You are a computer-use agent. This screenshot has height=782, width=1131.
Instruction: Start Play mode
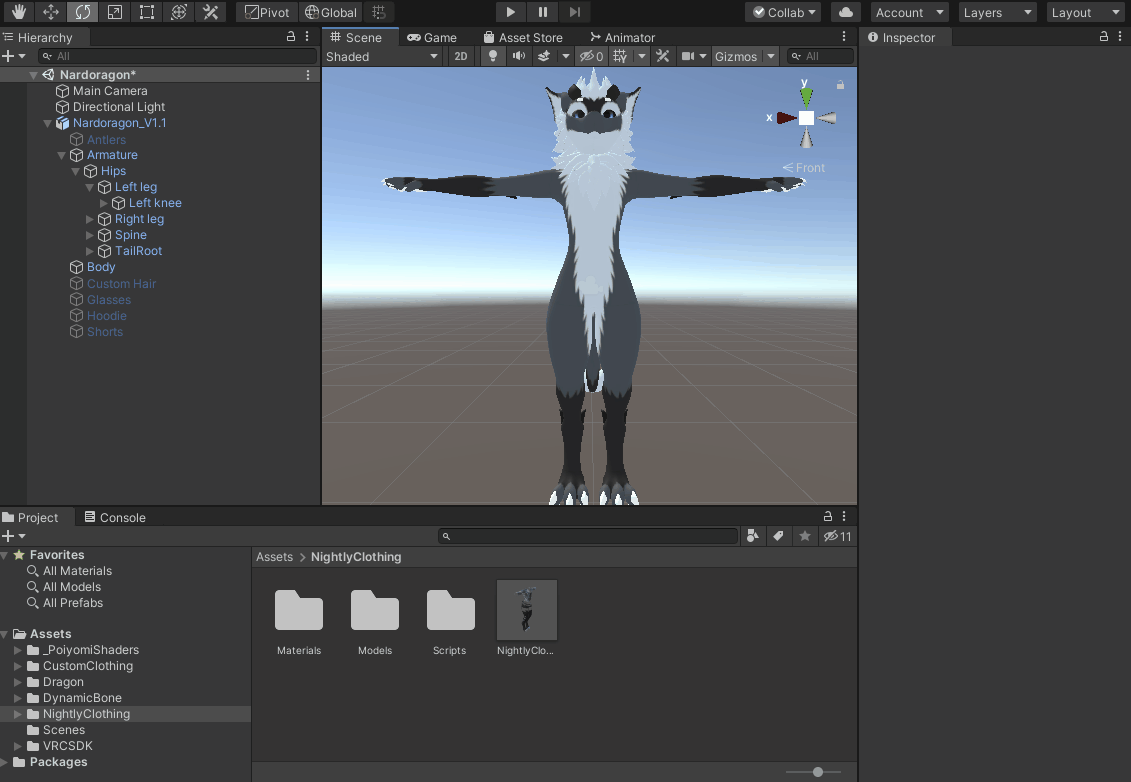(511, 12)
